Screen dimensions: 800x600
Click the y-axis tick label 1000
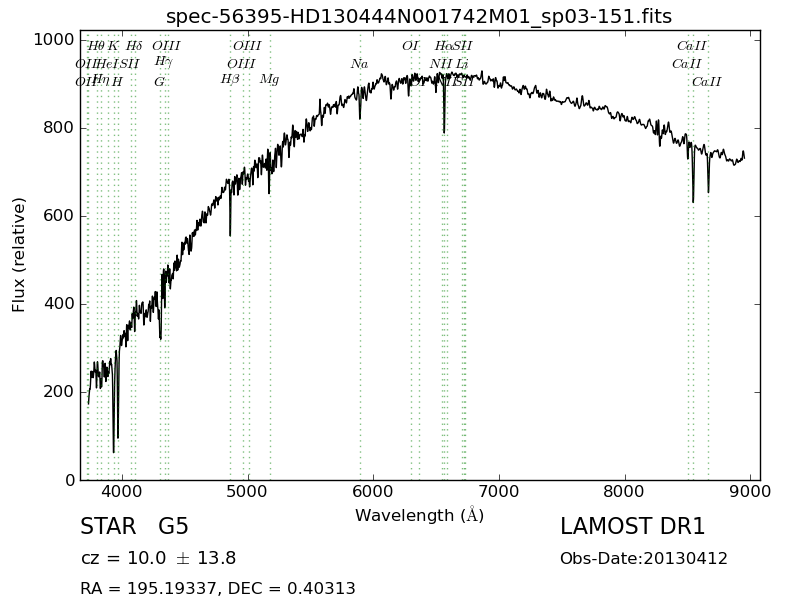[54, 39]
